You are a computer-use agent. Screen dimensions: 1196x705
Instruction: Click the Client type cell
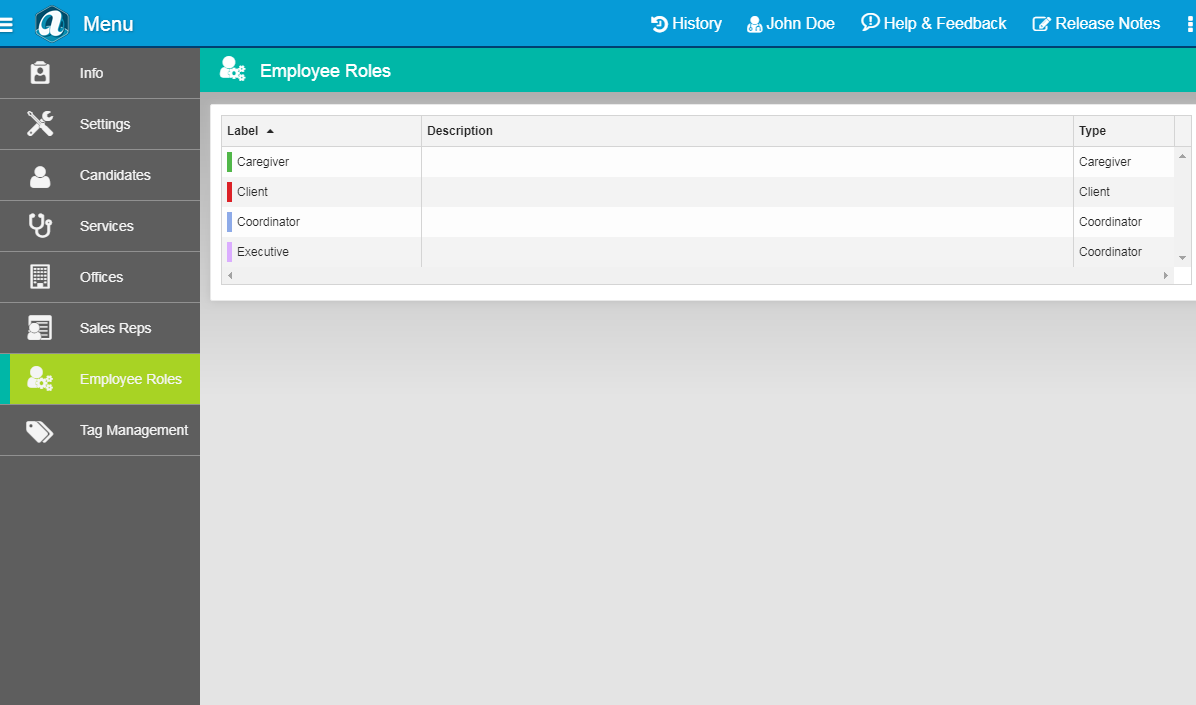coord(1124,192)
